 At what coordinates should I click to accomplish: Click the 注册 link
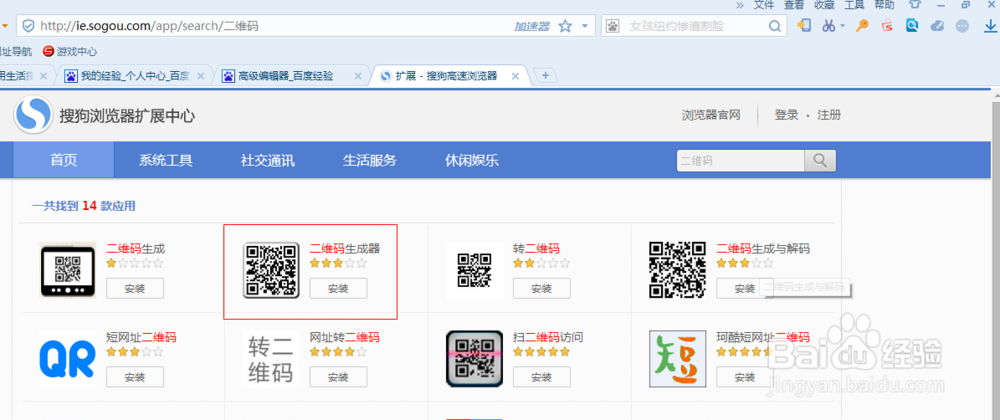pos(829,115)
